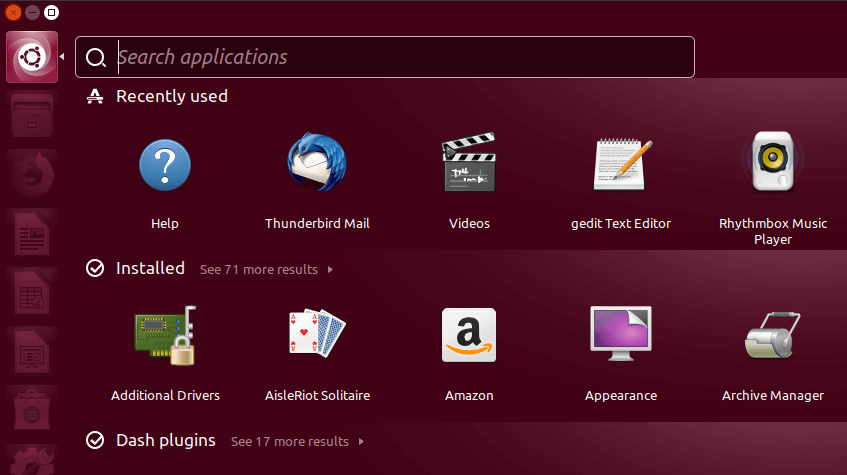The image size is (847, 475).
Task: Click the Ubuntu Dash home button
Action: click(x=32, y=57)
